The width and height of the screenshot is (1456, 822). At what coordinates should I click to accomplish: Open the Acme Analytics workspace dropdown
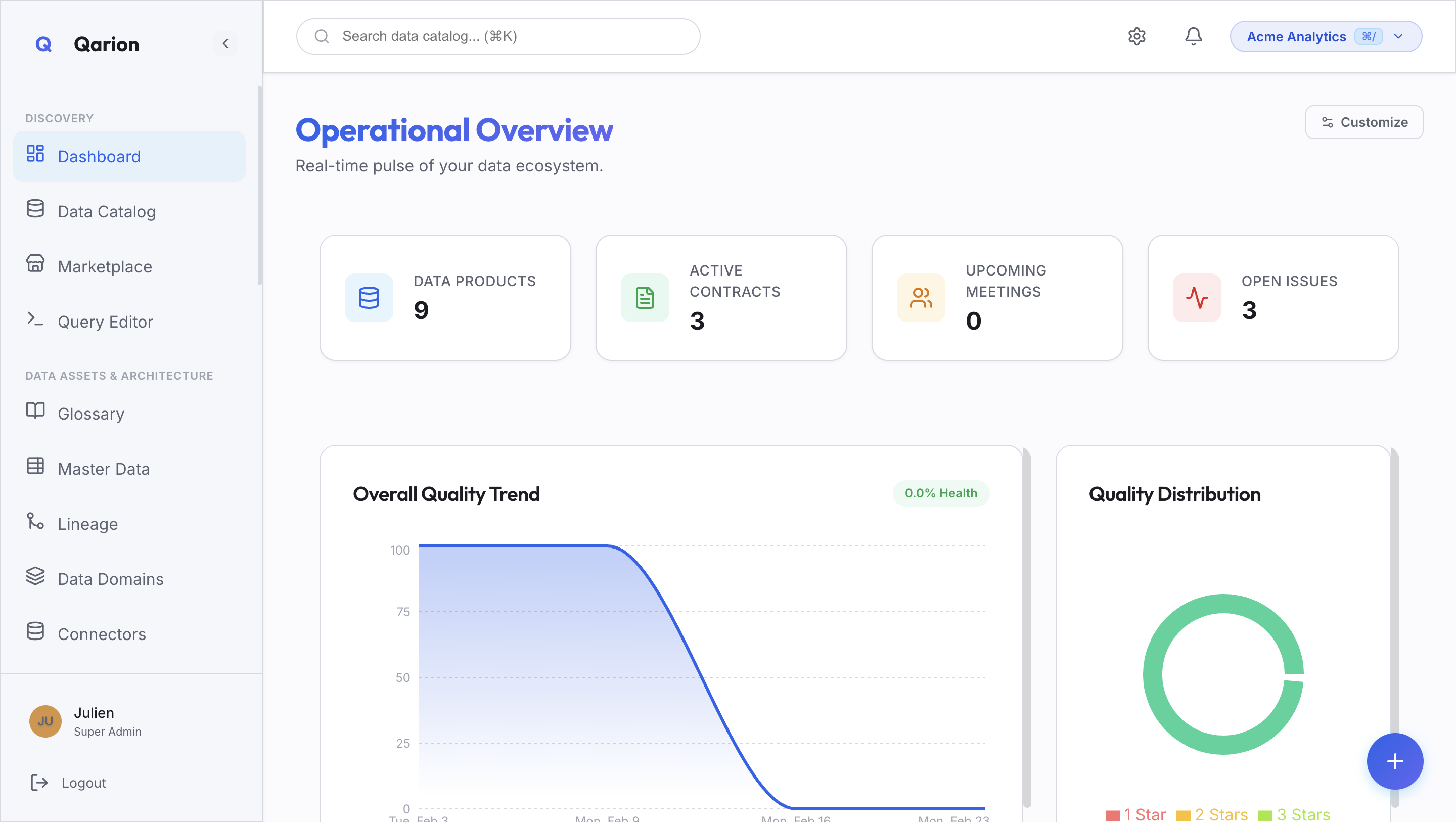(x=1326, y=36)
